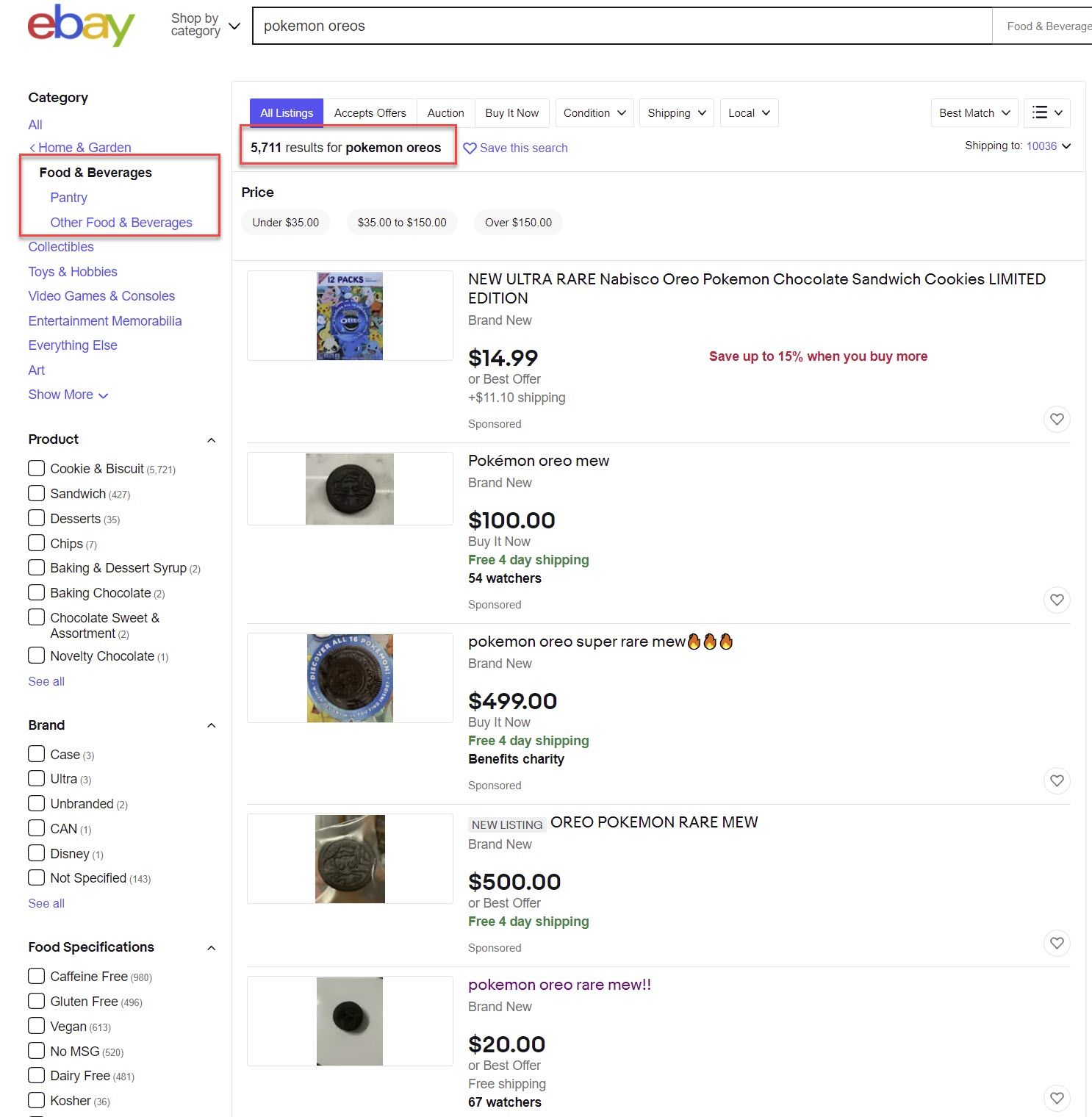Open the Shop by category dropdown
This screenshot has width=1092, height=1117.
[x=205, y=25]
